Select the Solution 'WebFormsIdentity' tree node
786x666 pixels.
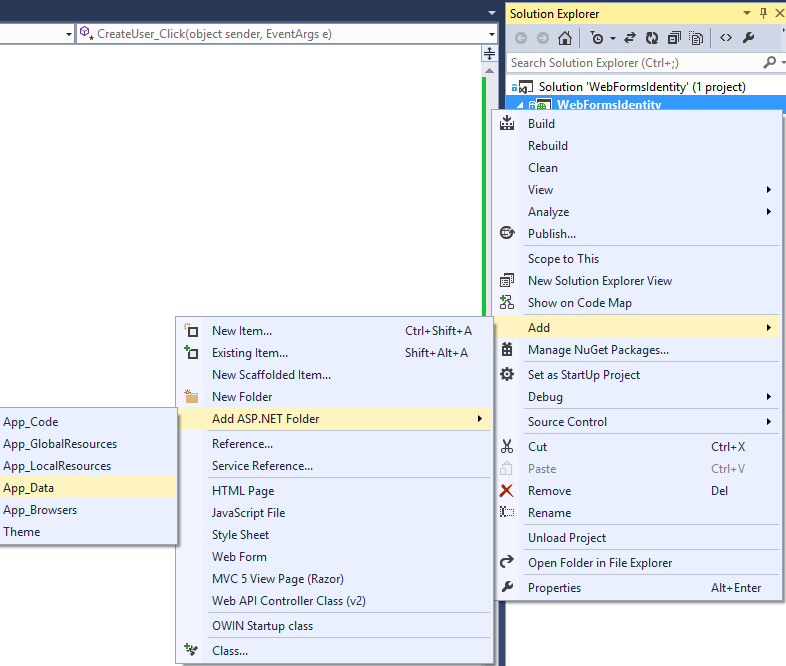click(641, 87)
